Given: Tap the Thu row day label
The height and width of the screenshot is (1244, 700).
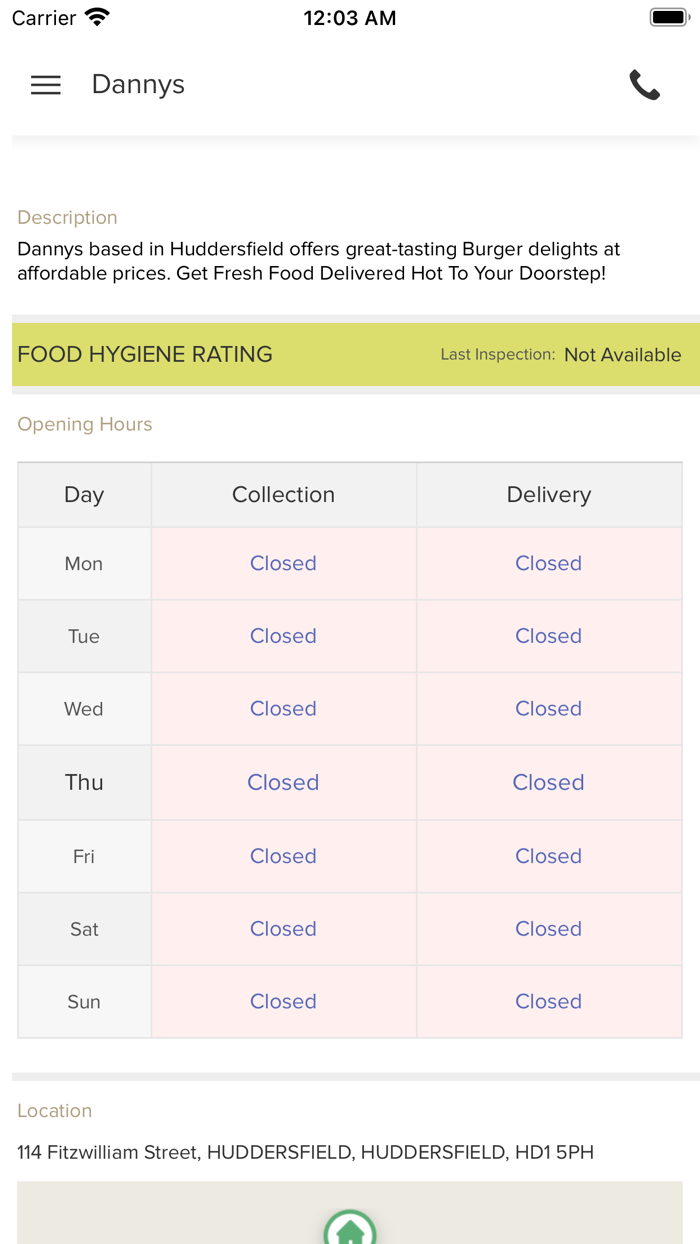Looking at the screenshot, I should [x=84, y=782].
